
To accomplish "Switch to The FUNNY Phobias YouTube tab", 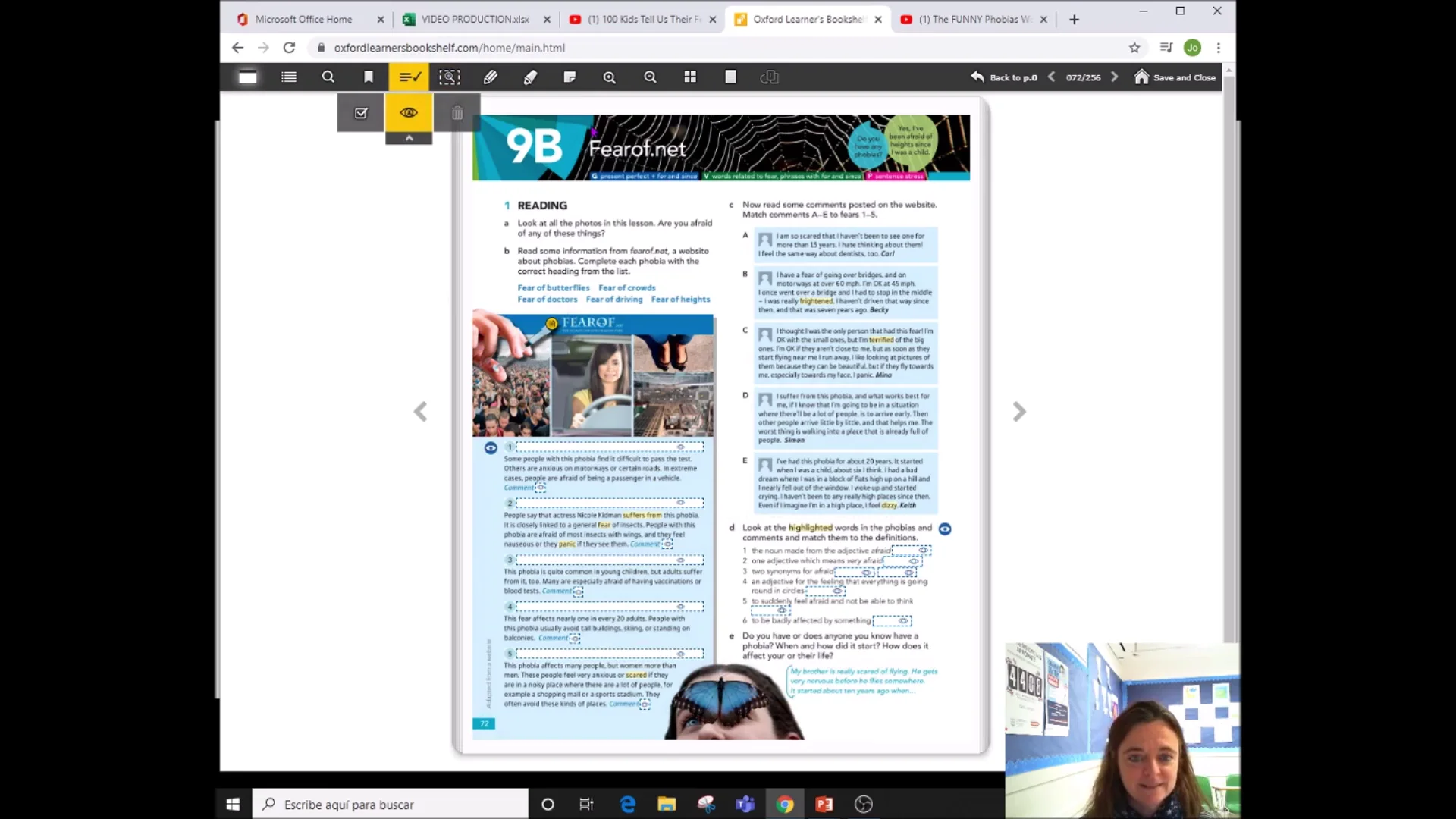I will point(974,19).
